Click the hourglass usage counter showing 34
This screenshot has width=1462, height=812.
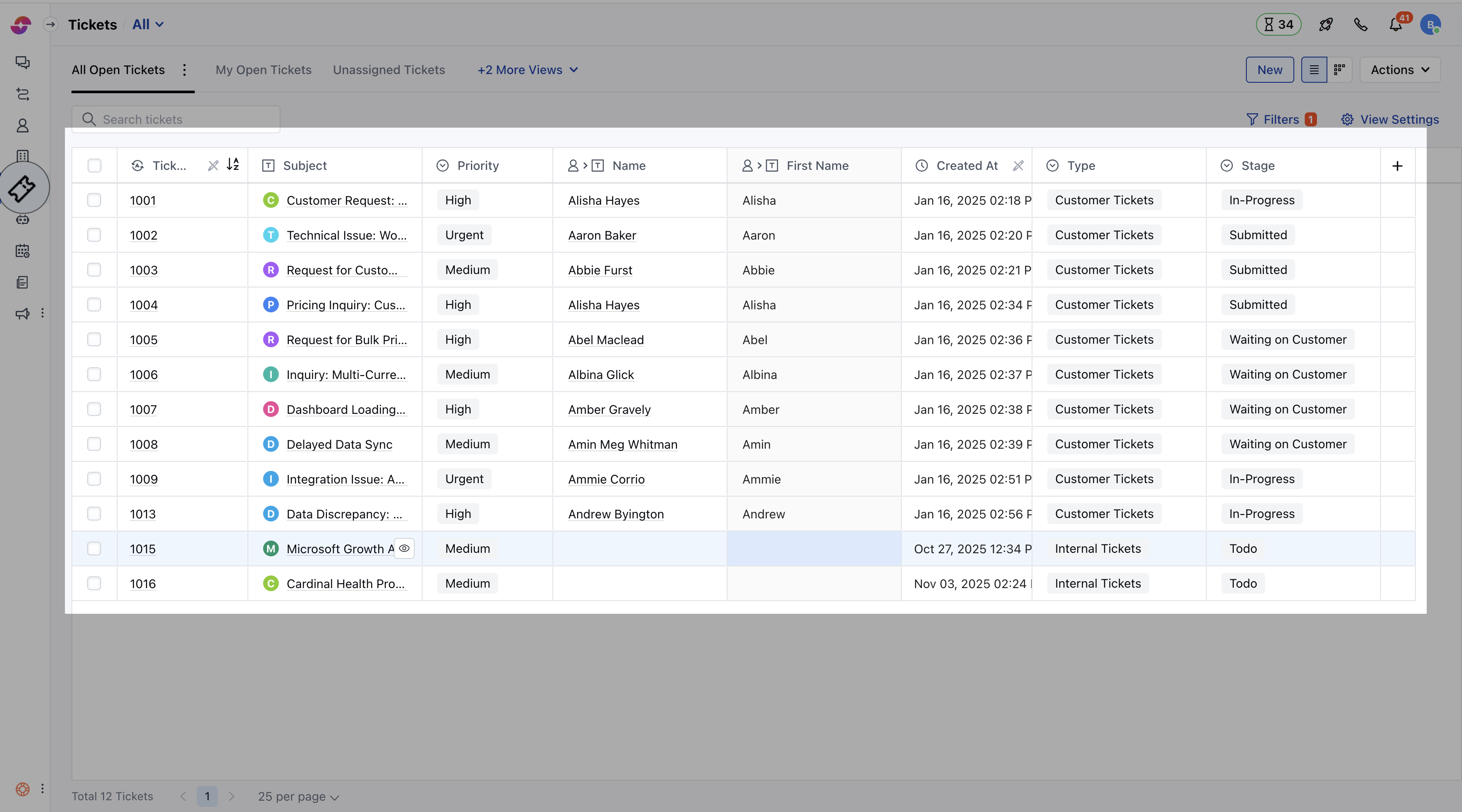(x=1278, y=24)
